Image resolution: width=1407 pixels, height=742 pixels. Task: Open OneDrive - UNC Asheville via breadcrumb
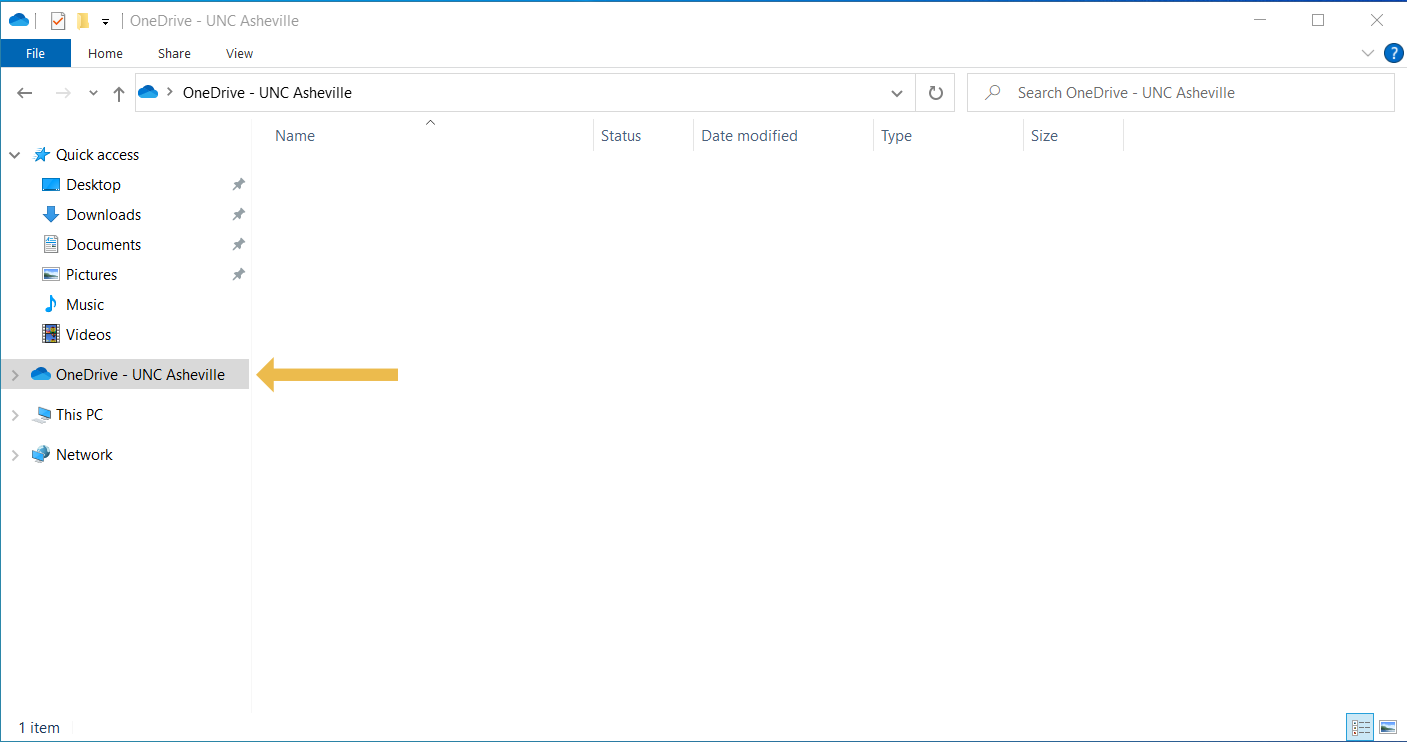[x=265, y=92]
